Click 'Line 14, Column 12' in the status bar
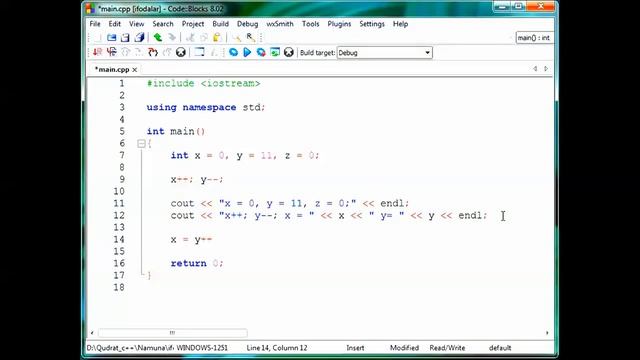 click(277, 348)
